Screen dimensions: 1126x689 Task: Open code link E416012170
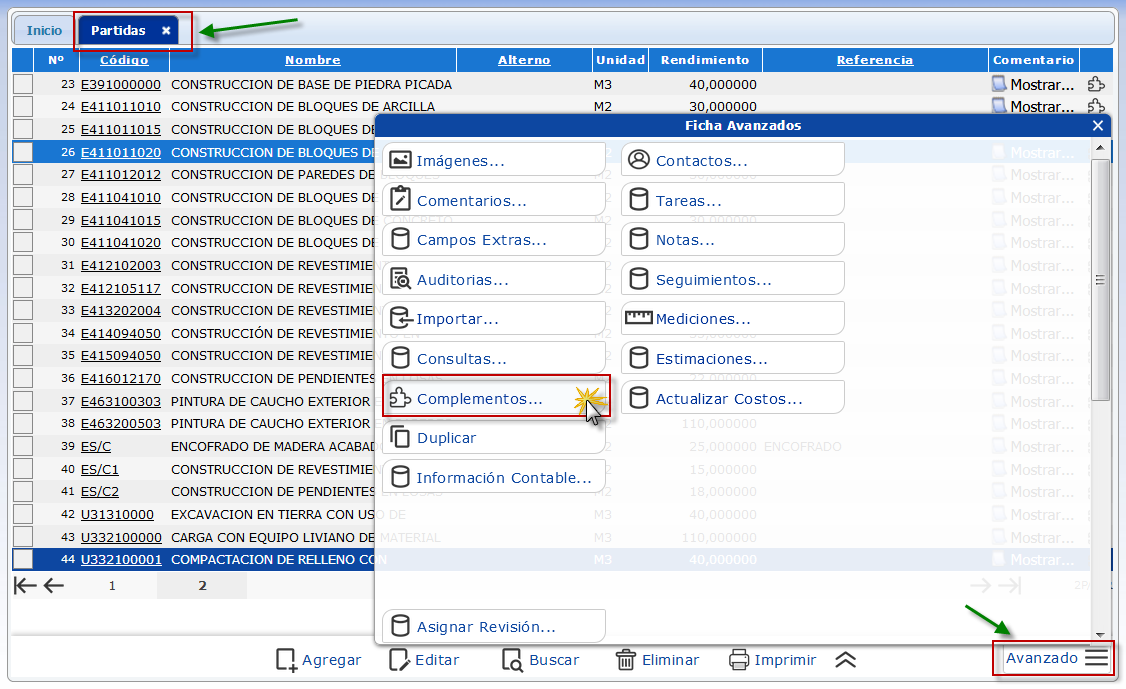[x=121, y=378]
